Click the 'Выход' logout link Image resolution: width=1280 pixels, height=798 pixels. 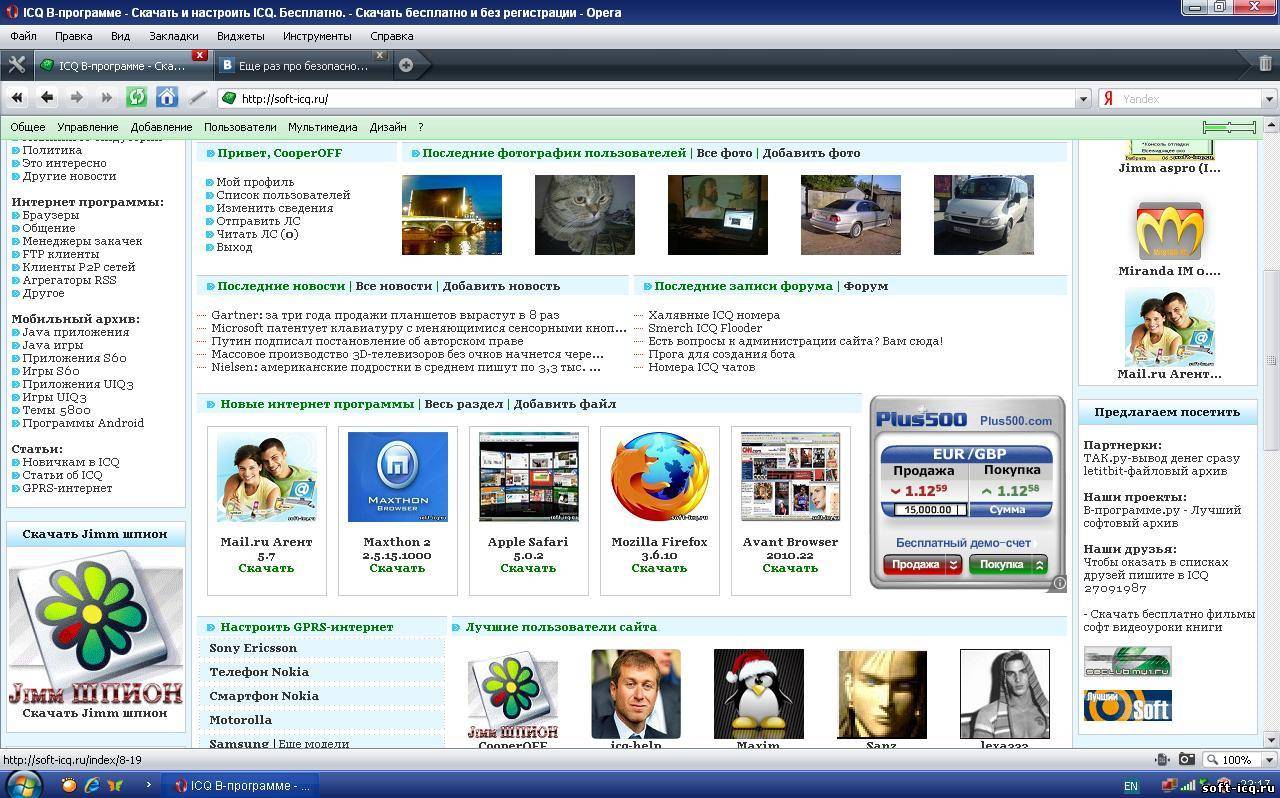point(234,247)
